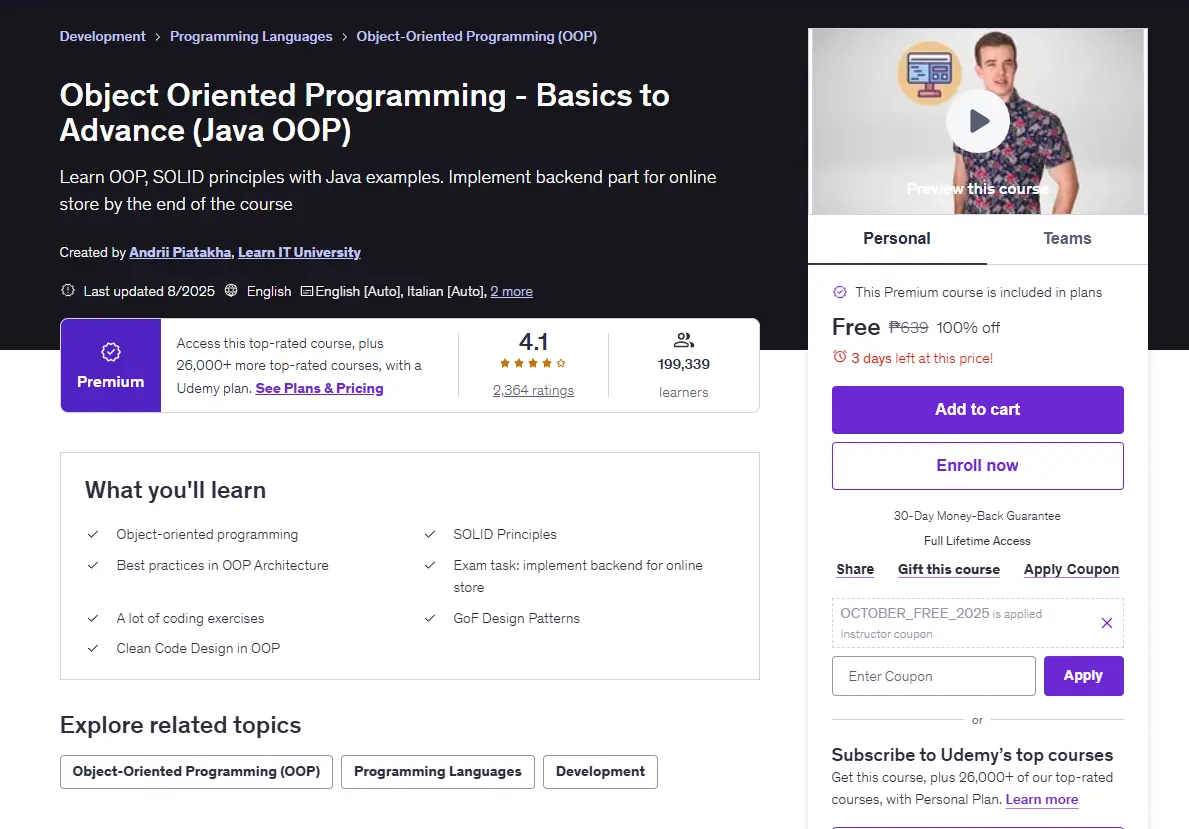View the 2,364 ratings link
This screenshot has height=829, width=1189.
pyautogui.click(x=533, y=391)
